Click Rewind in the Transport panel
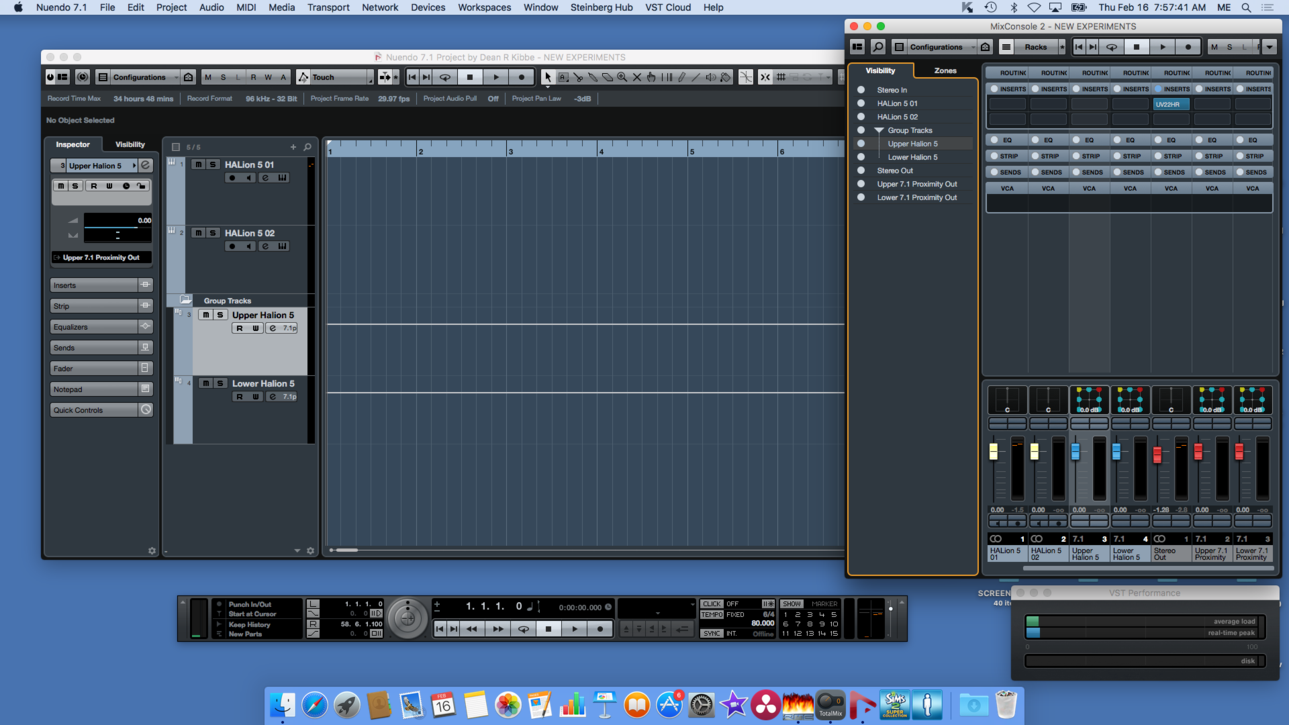This screenshot has width=1289, height=725. (x=472, y=629)
